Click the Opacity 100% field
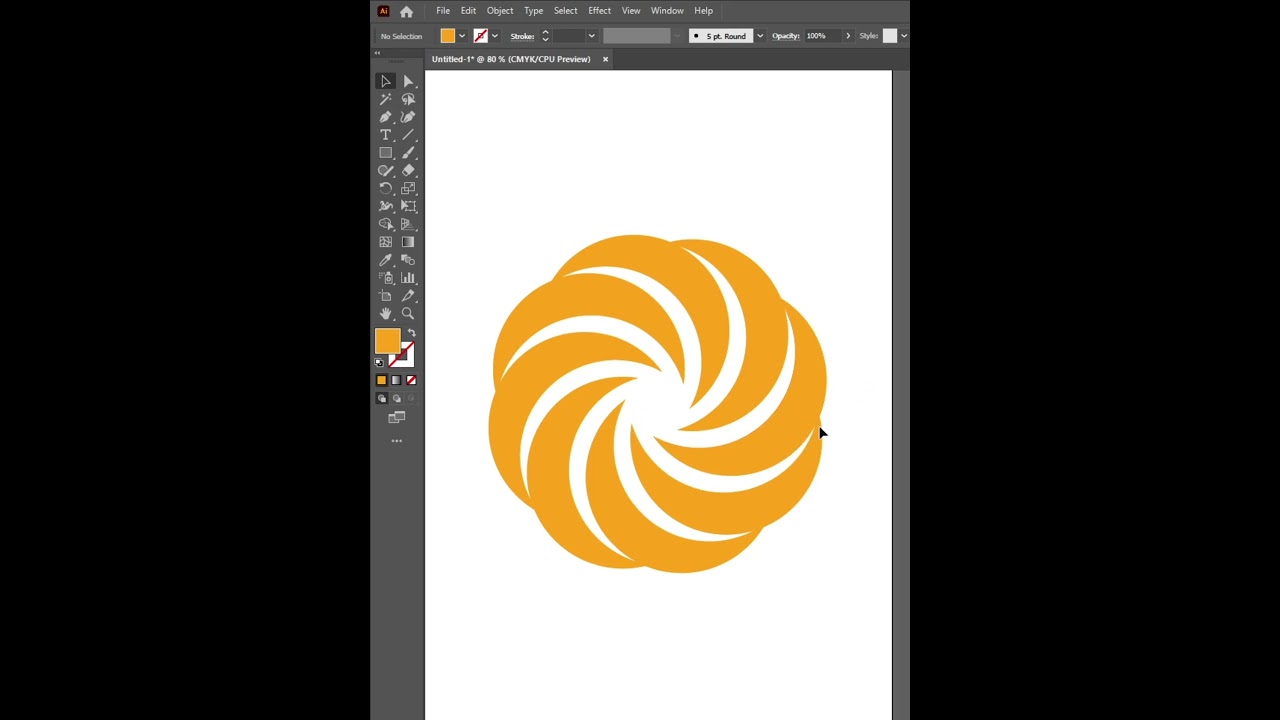 [823, 36]
